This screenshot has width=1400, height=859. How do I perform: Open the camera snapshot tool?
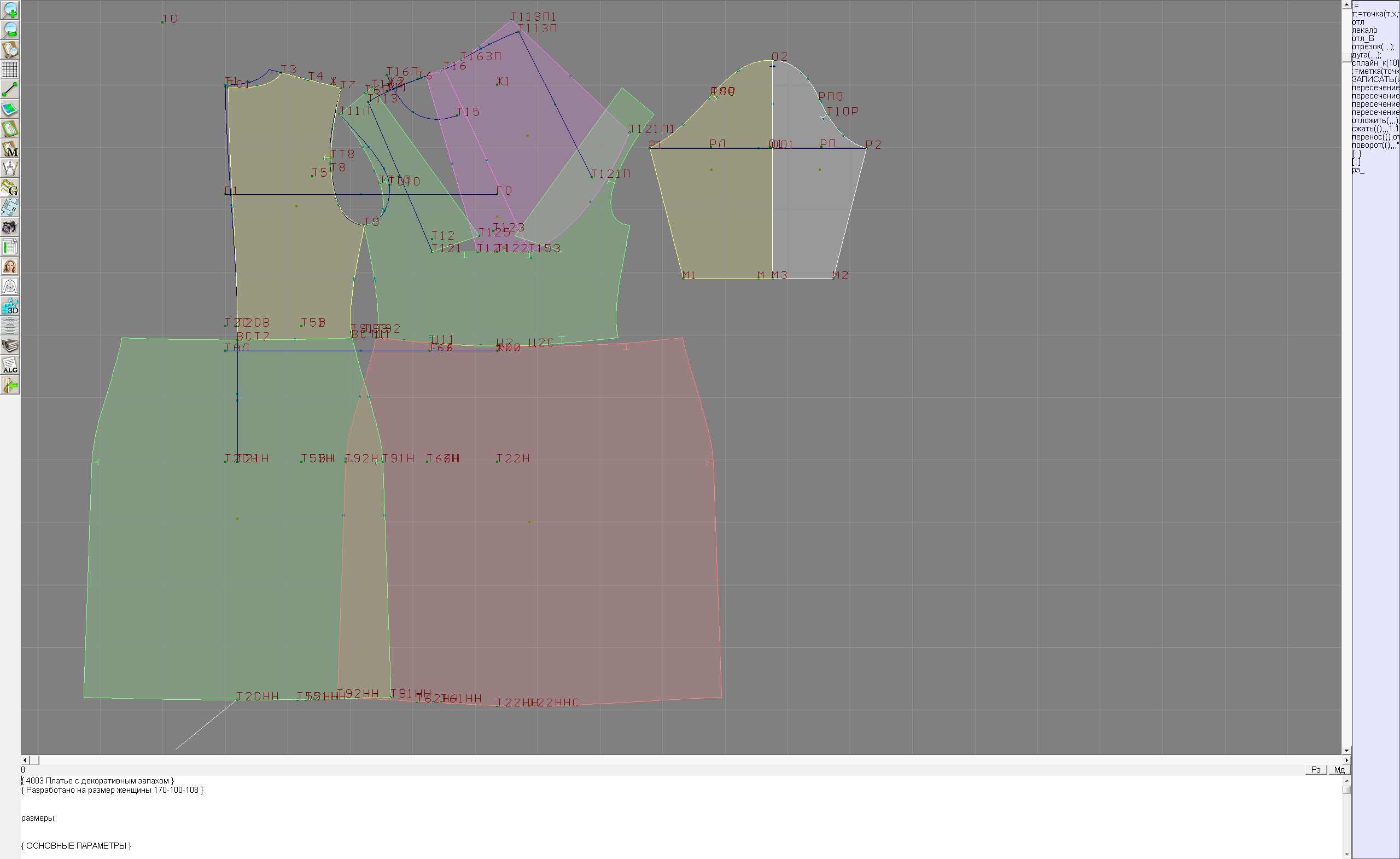(10, 228)
